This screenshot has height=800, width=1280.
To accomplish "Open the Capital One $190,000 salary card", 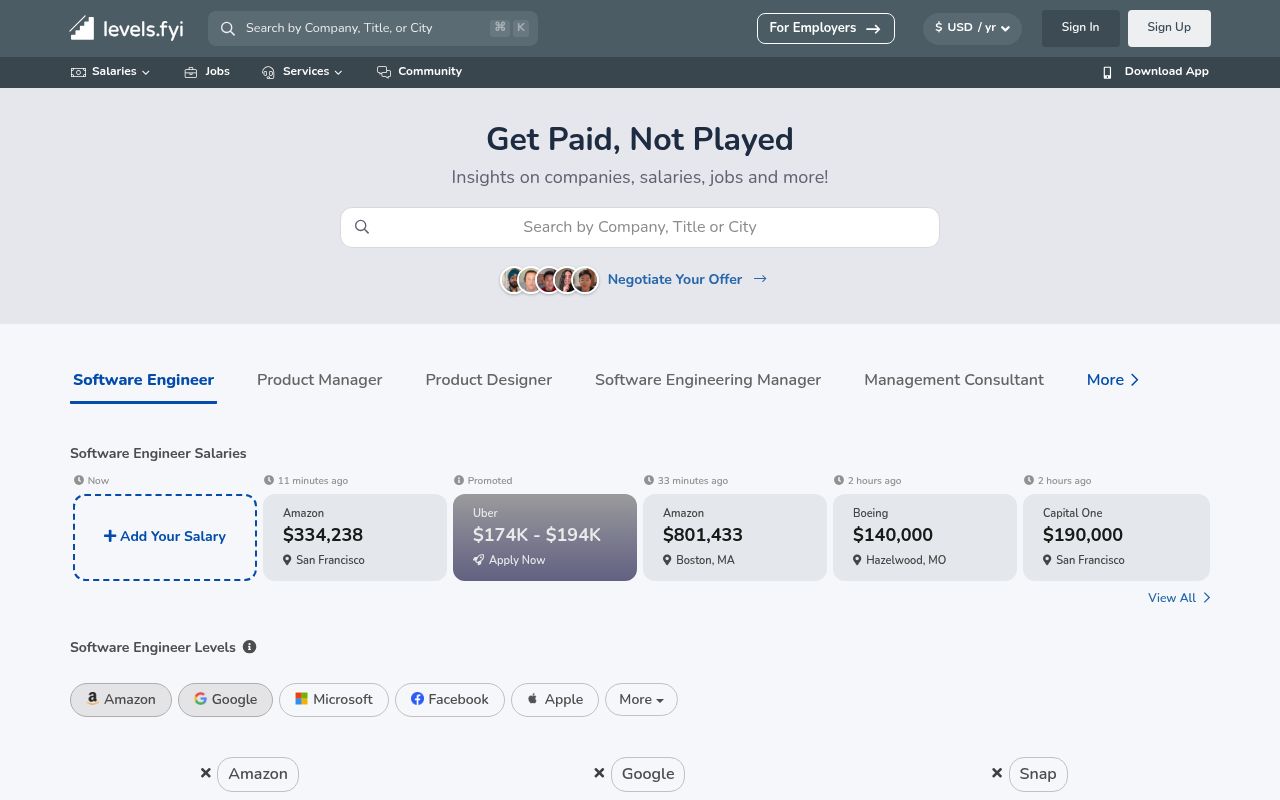I will [x=1116, y=537].
